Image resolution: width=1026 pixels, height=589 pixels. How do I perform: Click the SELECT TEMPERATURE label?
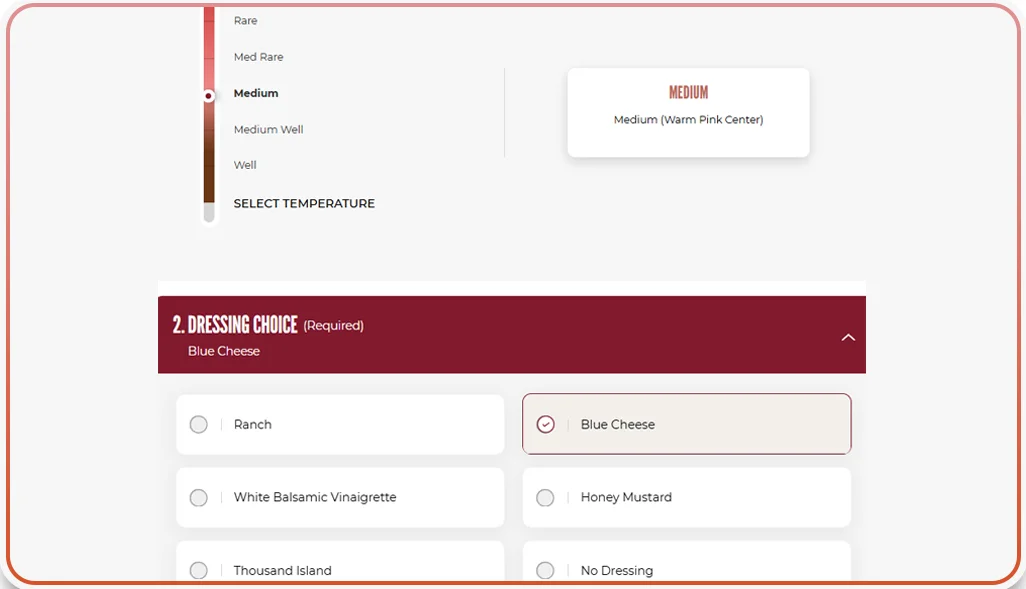[x=304, y=203]
